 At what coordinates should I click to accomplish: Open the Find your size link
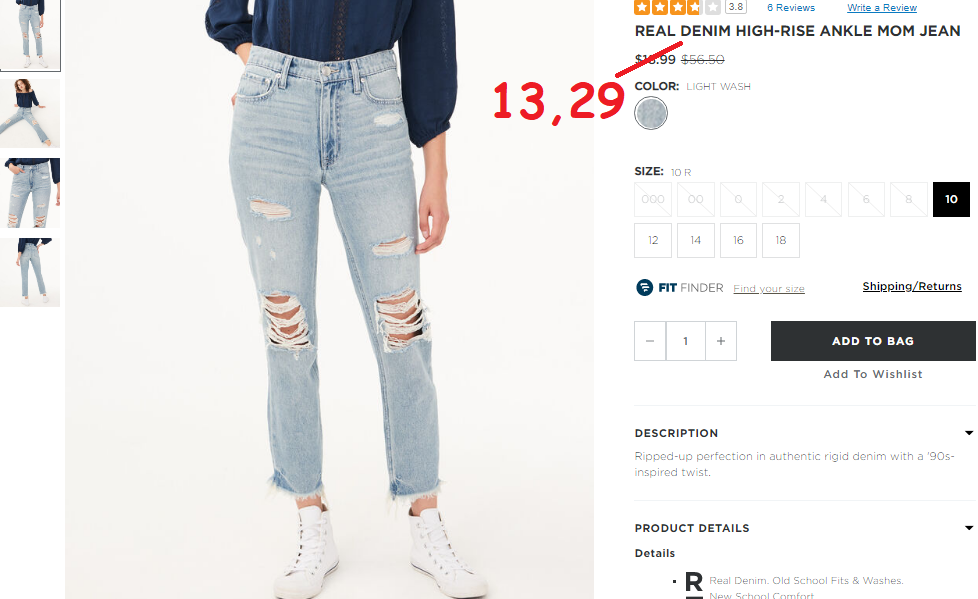click(x=769, y=288)
